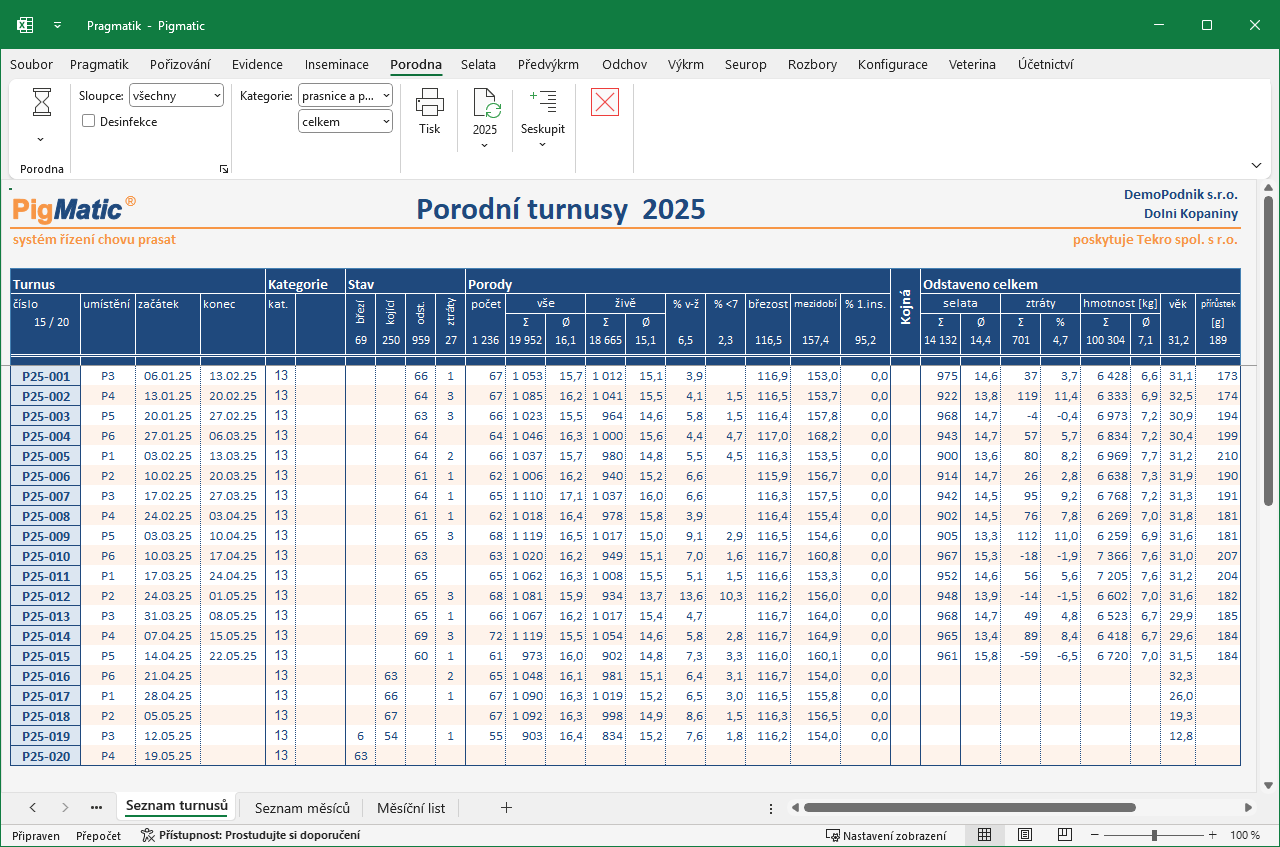The width and height of the screenshot is (1280, 847).
Task: Switch to Normal view in status bar
Action: [984, 835]
